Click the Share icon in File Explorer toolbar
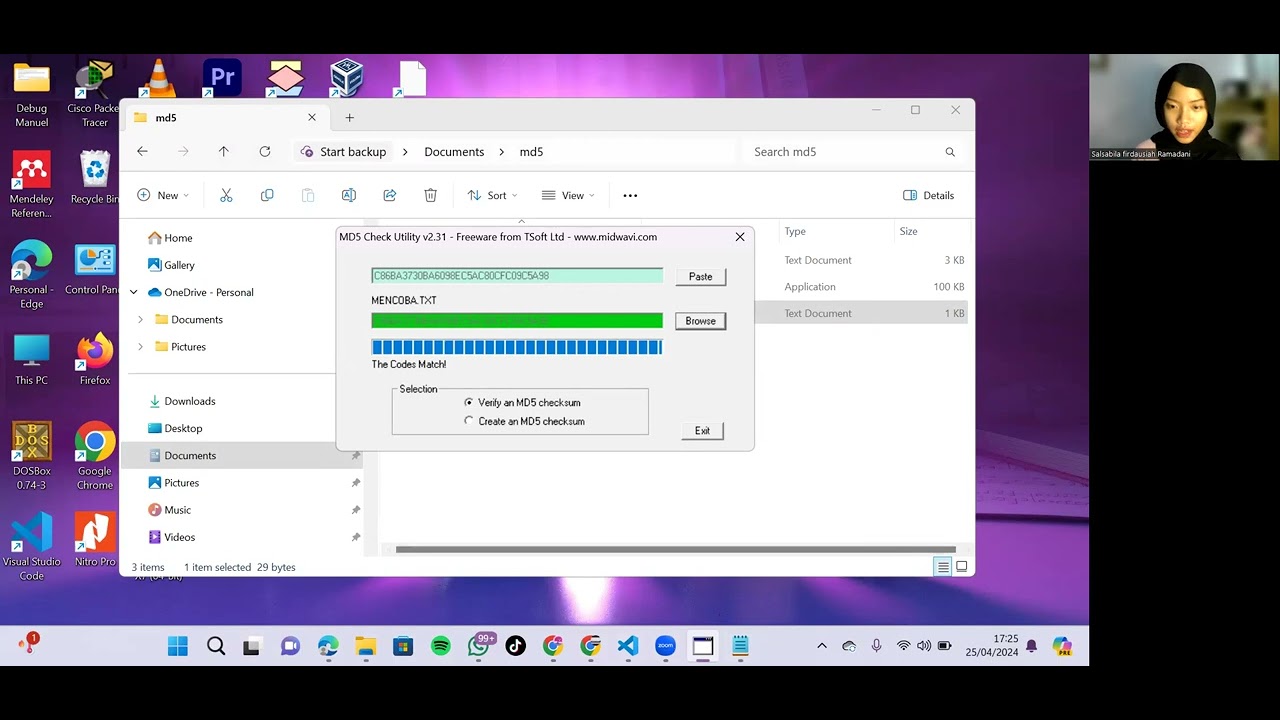Image resolution: width=1280 pixels, height=720 pixels. (390, 195)
